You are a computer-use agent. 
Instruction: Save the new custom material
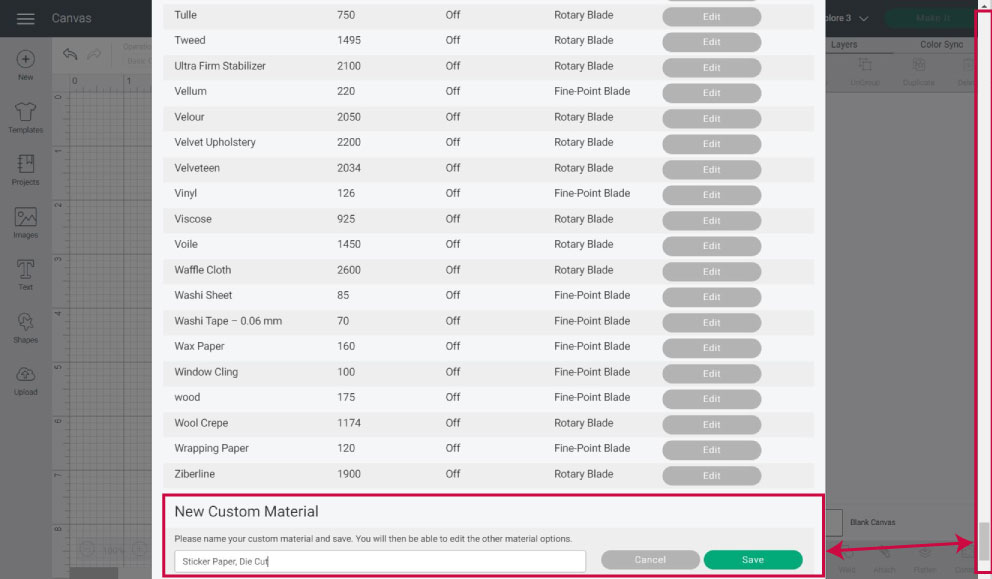point(752,560)
